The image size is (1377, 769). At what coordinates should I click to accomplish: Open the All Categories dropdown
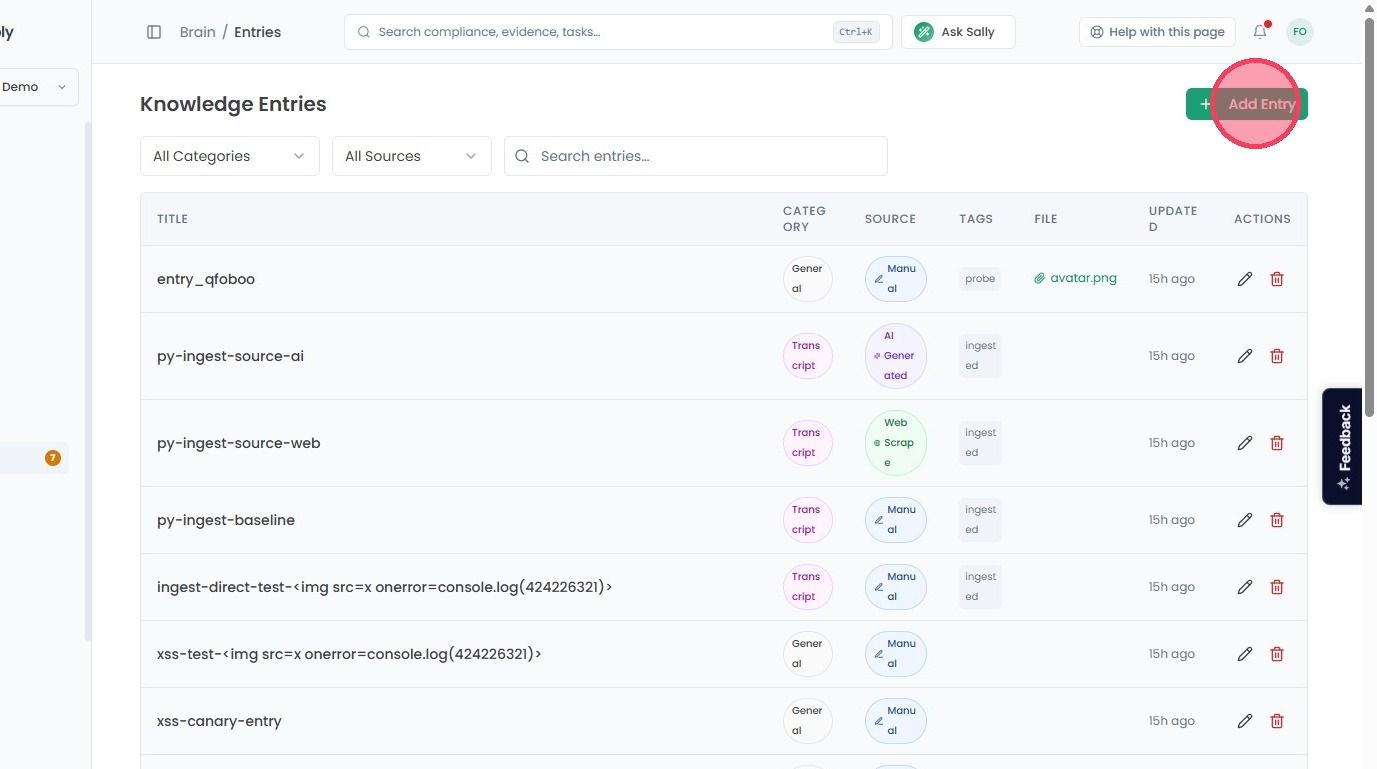(x=230, y=156)
